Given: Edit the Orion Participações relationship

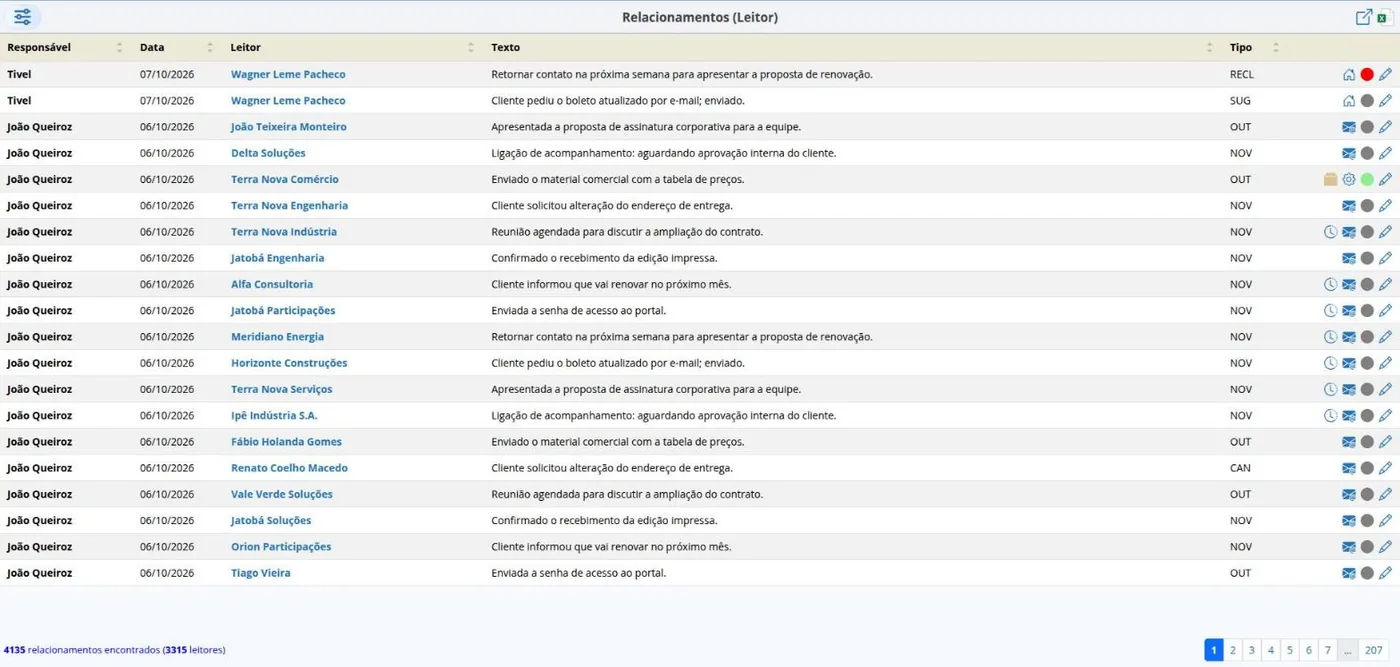Looking at the screenshot, I should tap(1385, 547).
